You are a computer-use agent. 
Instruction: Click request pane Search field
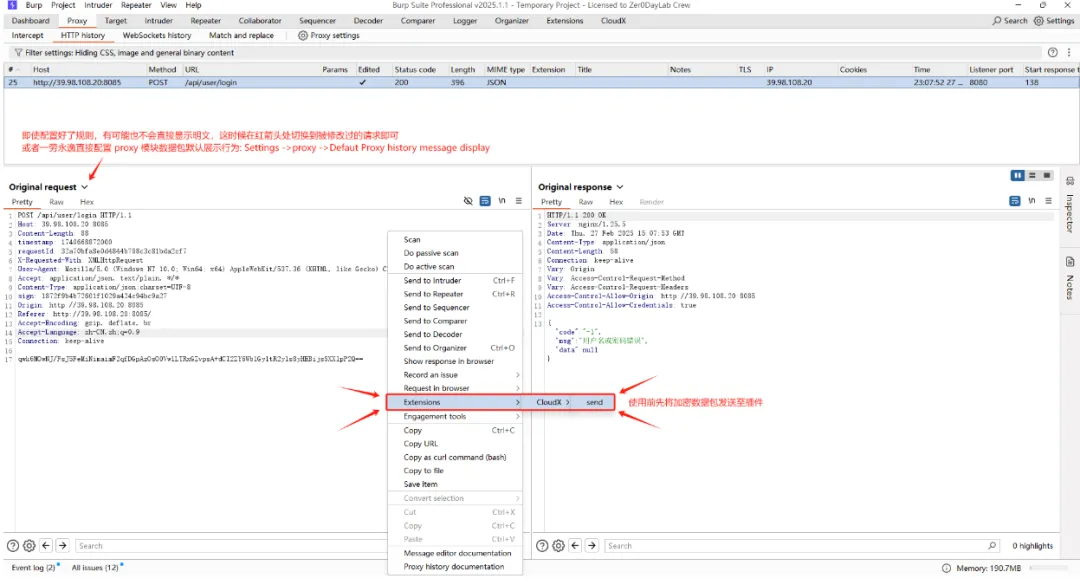point(231,546)
